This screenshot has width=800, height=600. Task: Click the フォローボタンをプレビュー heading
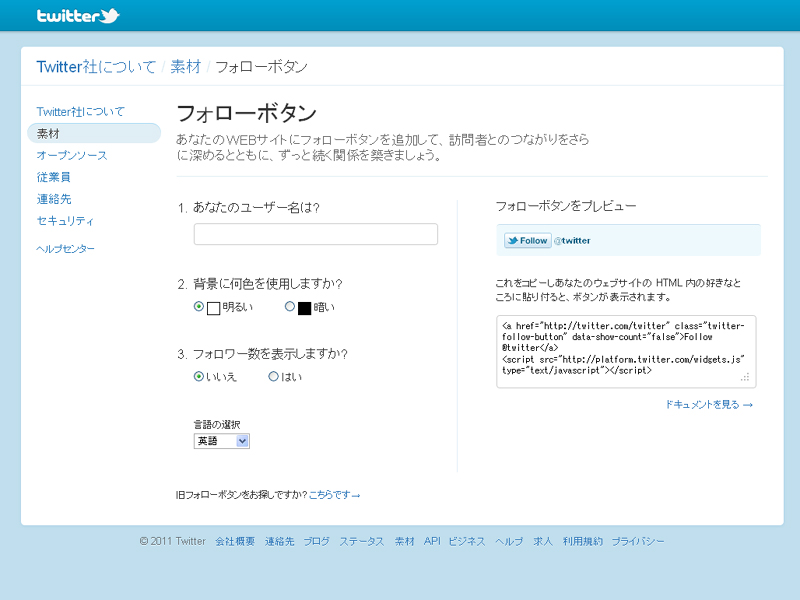566,206
